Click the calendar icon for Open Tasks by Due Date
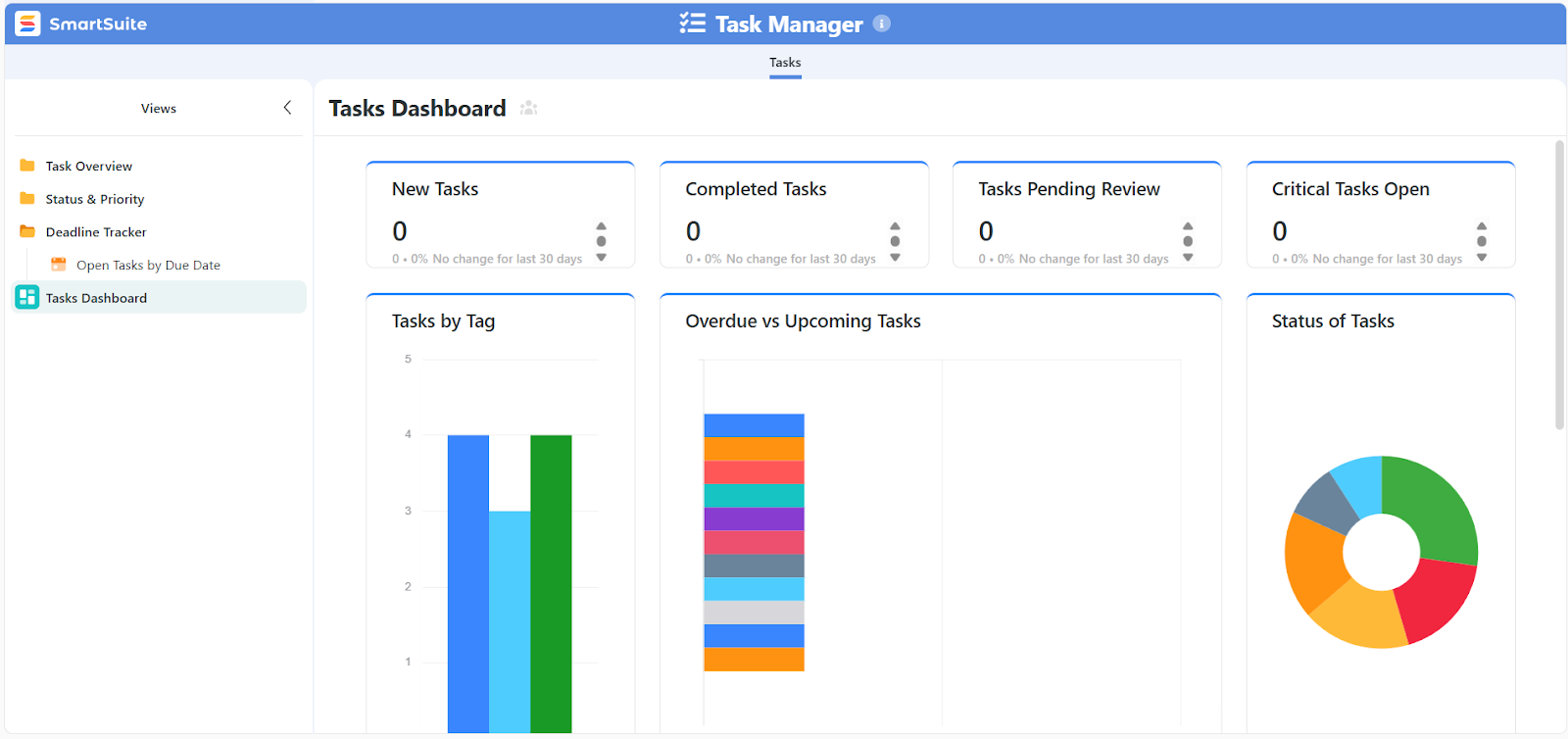The image size is (1568, 739). pos(59,265)
